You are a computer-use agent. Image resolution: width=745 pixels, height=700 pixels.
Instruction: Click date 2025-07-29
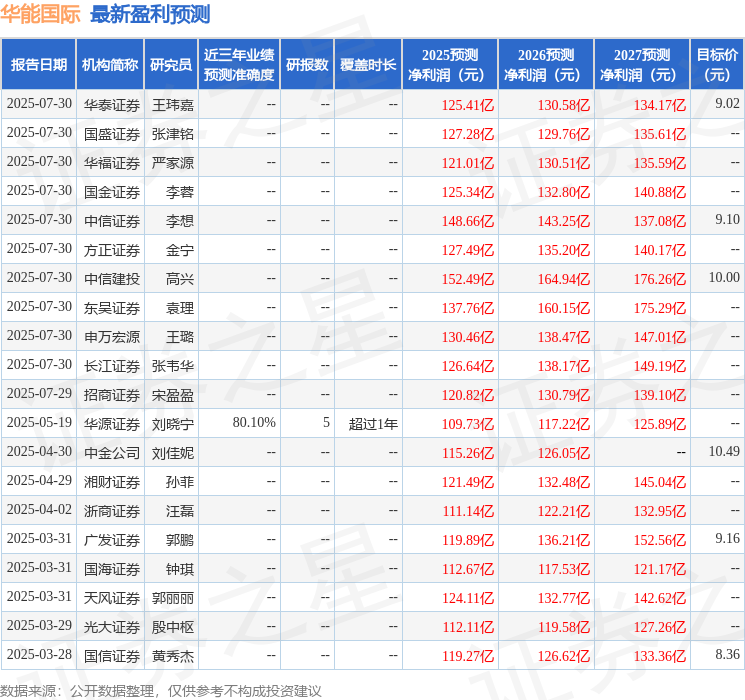39,393
